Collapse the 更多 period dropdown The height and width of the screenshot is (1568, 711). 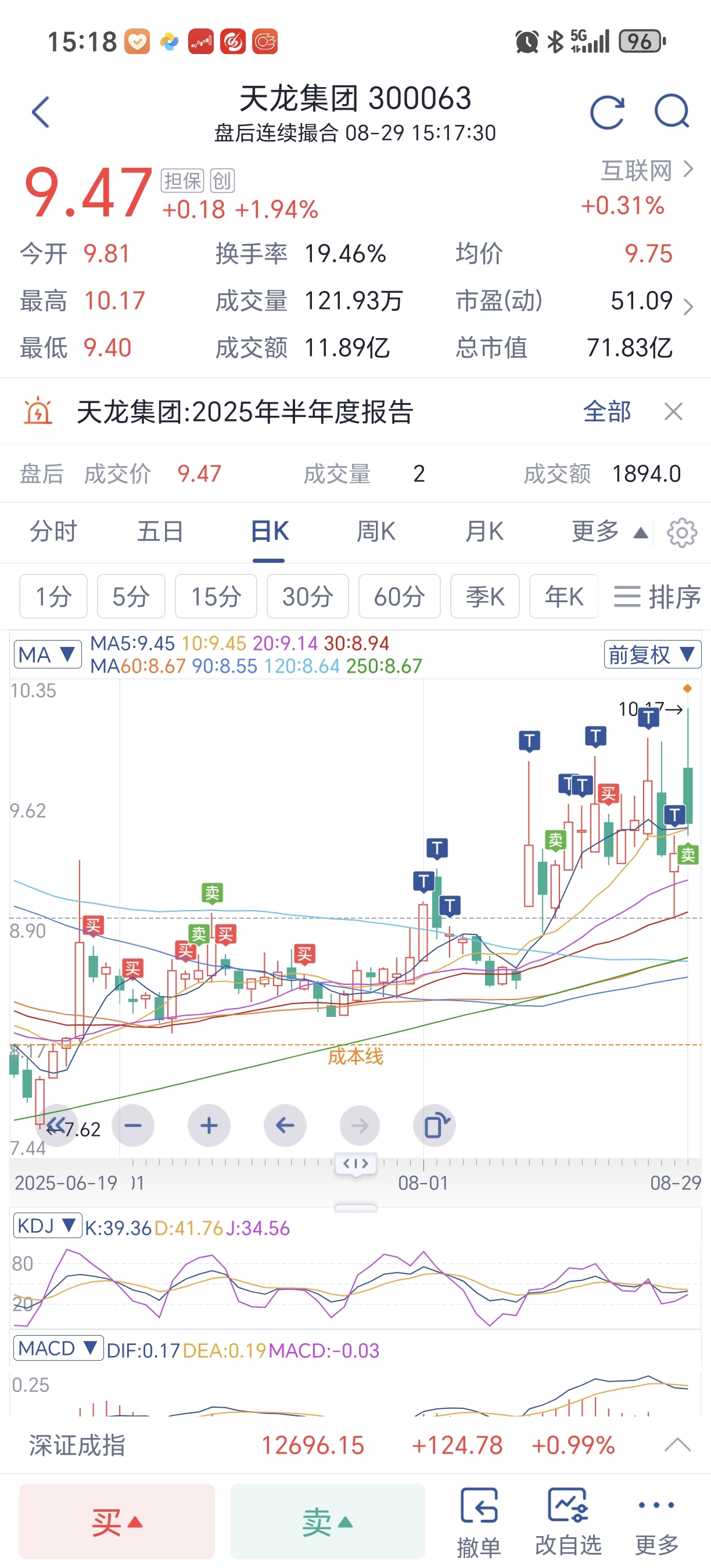coord(609,531)
